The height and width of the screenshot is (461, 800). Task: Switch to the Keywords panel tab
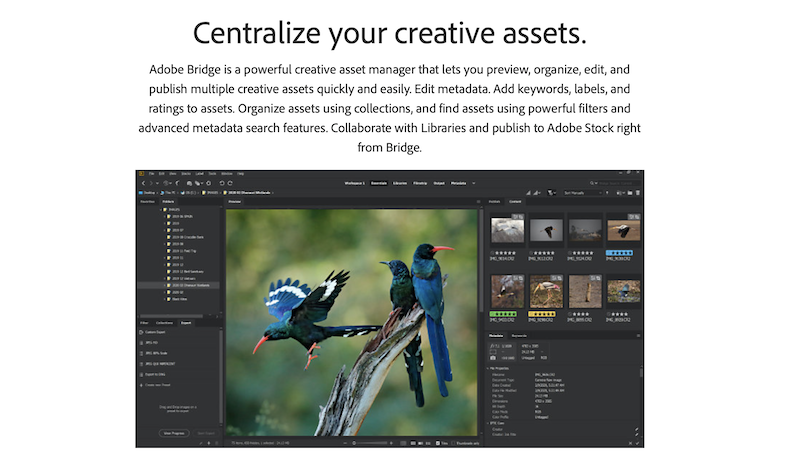click(x=519, y=336)
